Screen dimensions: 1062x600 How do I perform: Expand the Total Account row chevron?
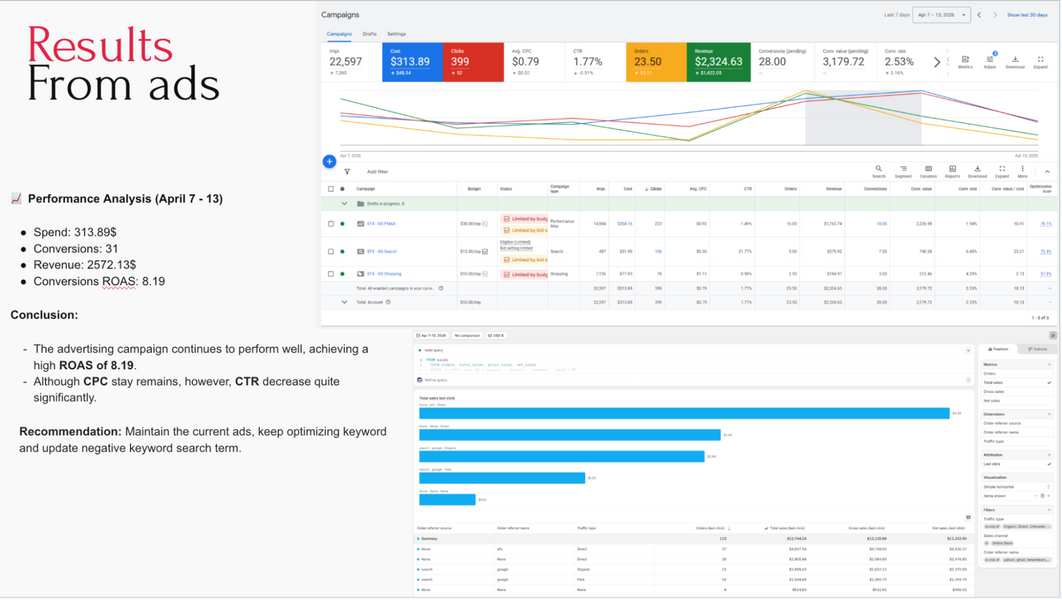click(x=344, y=302)
